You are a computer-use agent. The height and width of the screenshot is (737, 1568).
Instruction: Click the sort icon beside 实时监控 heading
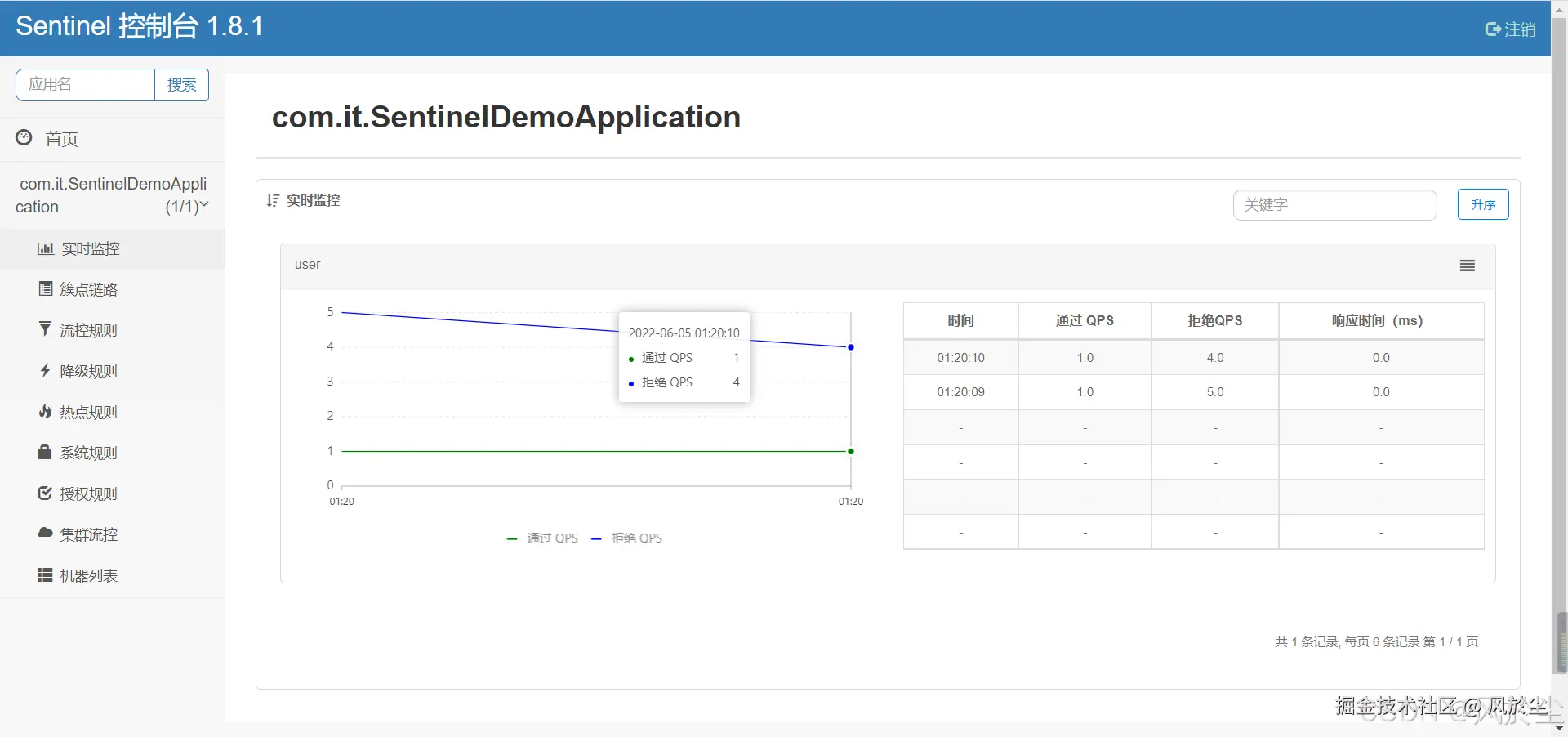[x=273, y=200]
